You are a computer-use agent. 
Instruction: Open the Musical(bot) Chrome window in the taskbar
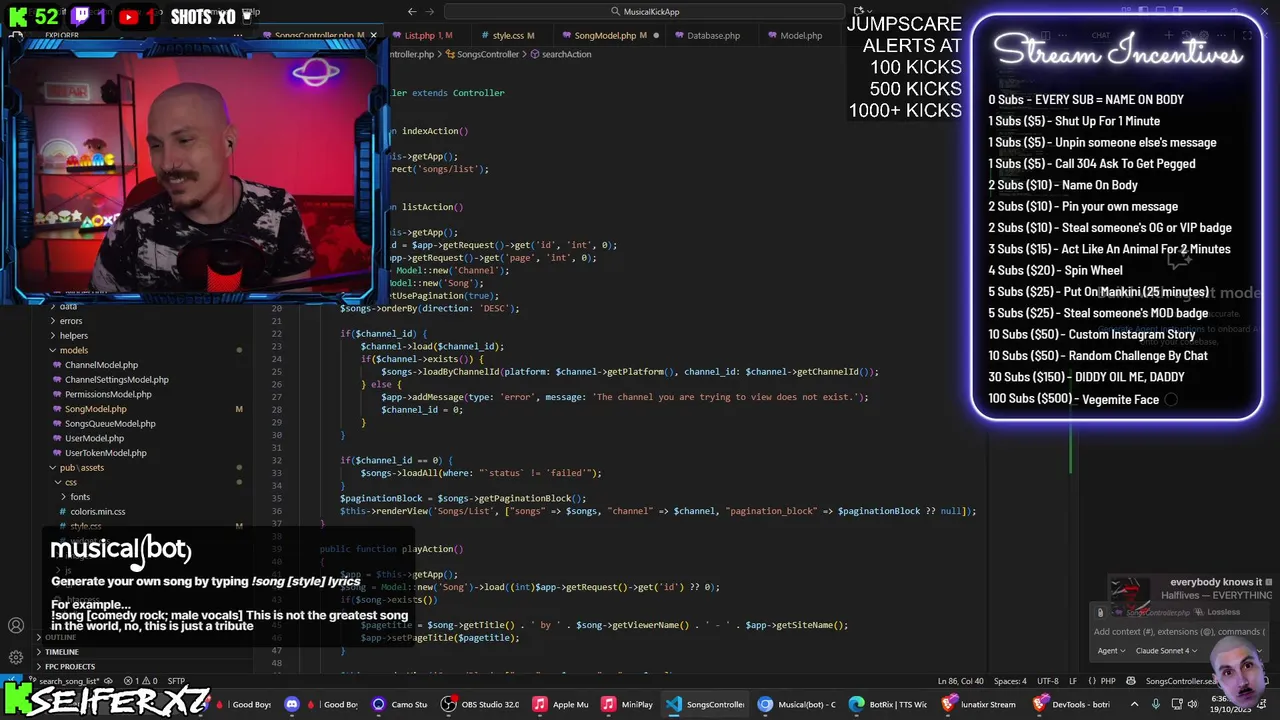pos(796,704)
